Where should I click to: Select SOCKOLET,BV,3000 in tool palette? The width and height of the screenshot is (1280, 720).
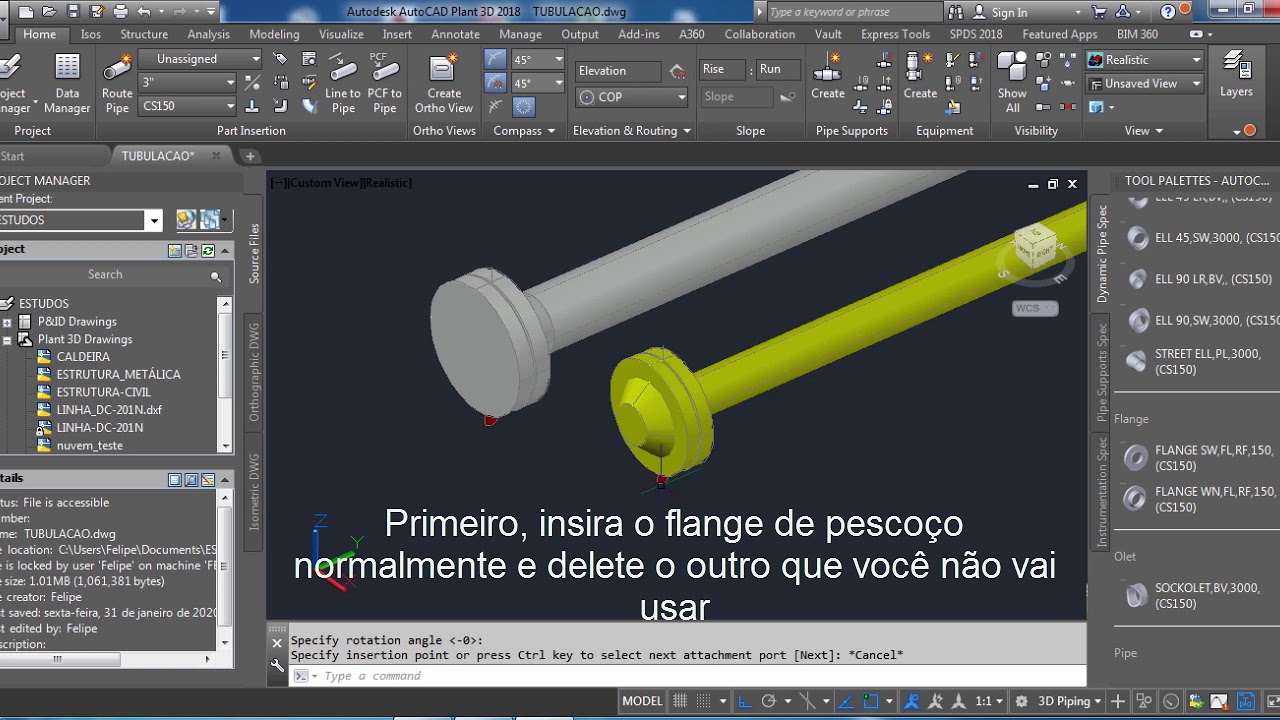[x=1201, y=596]
